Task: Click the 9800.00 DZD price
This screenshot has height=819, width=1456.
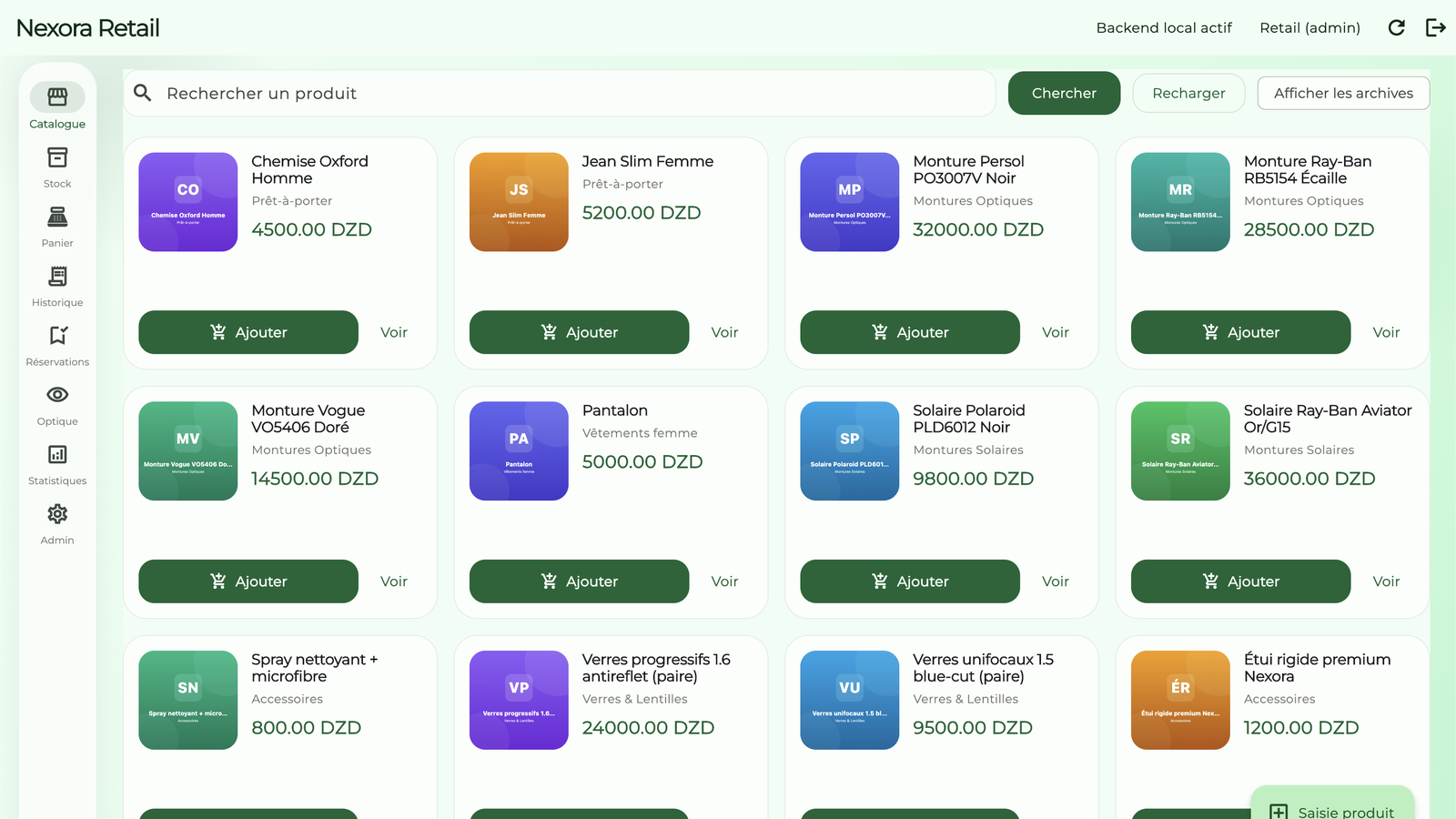Action: pos(974,479)
